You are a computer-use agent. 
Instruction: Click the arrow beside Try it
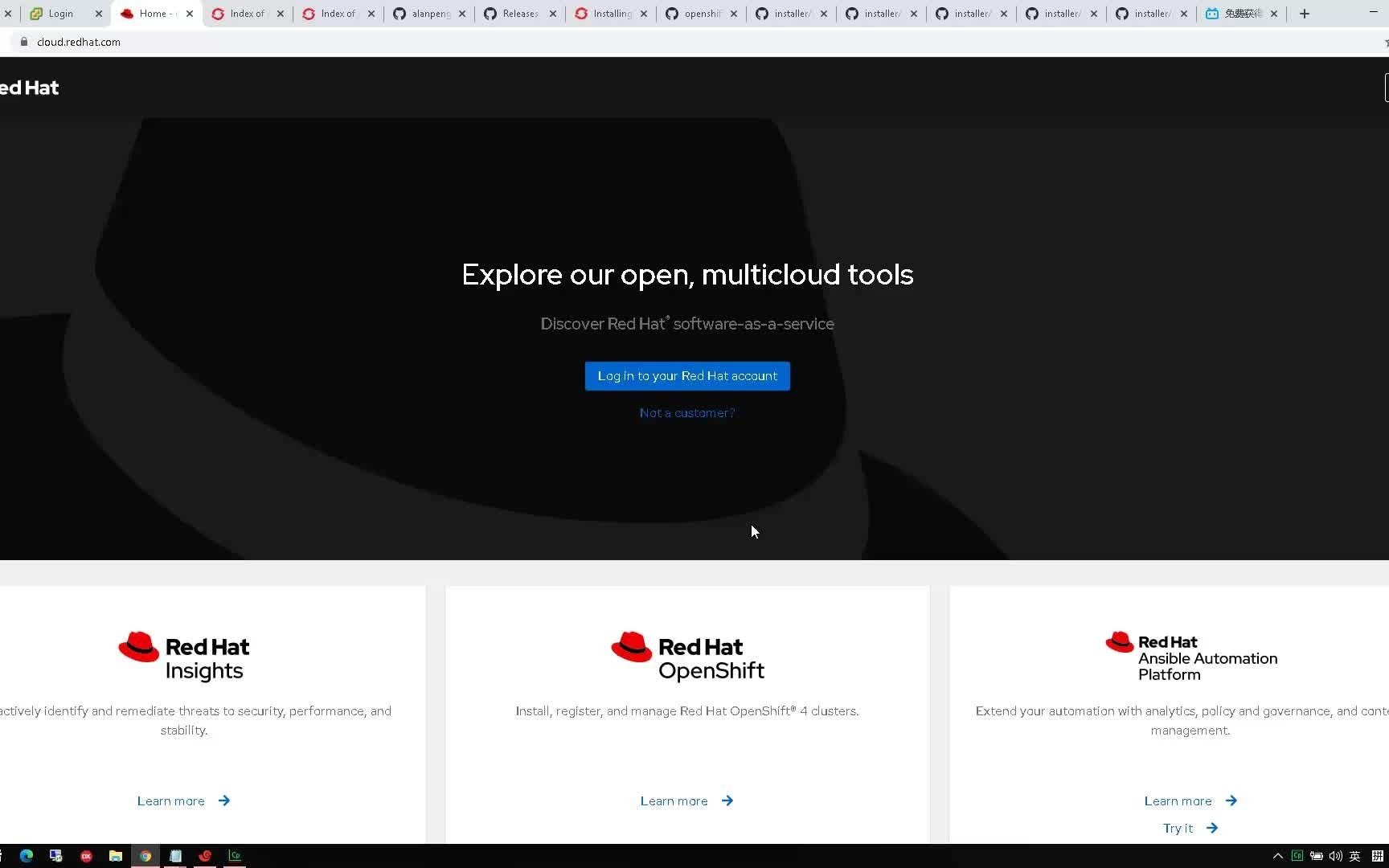pos(1212,828)
